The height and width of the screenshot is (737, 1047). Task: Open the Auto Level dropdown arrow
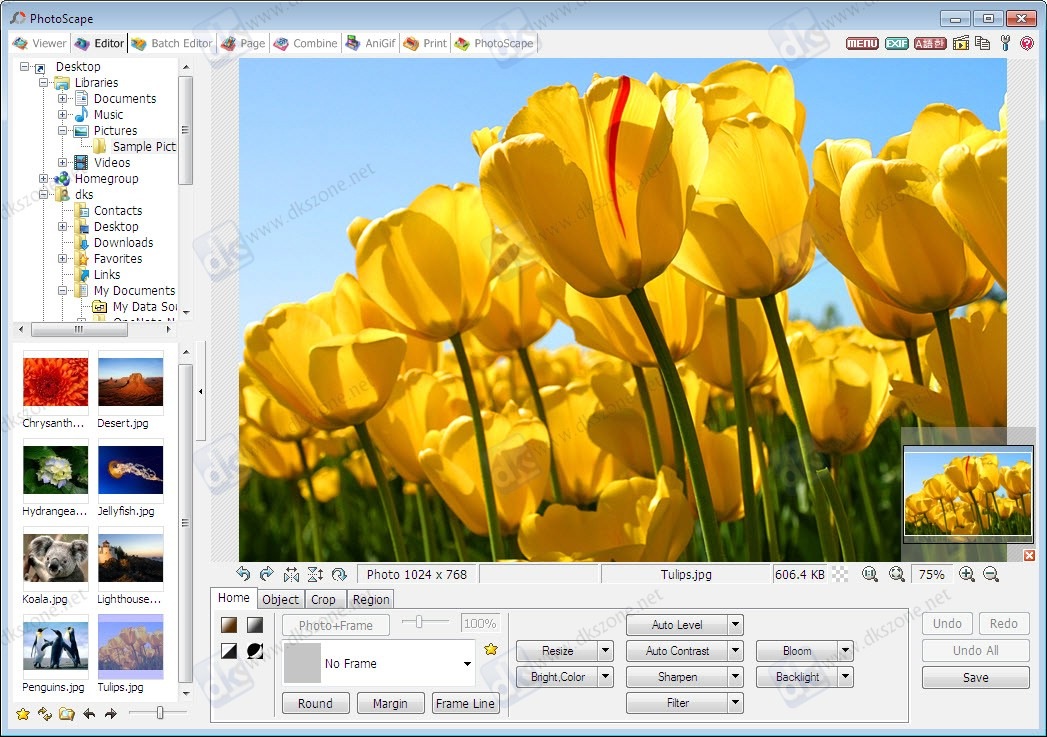click(735, 625)
